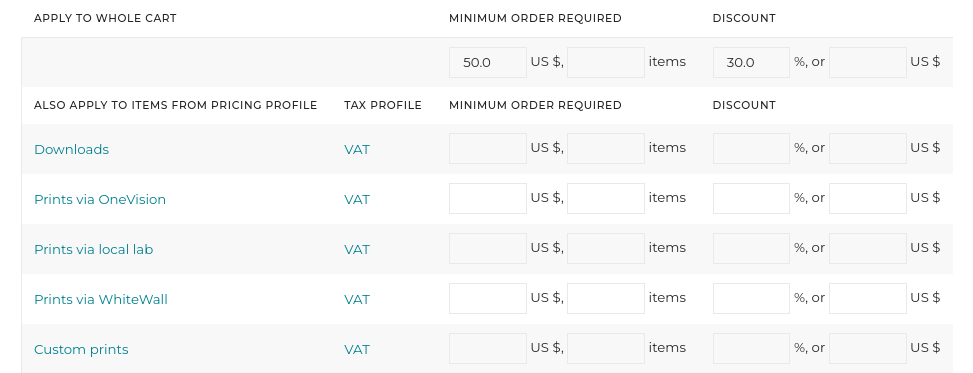
Task: Click Prints via WhiteWall minimum items field
Action: [606, 299]
